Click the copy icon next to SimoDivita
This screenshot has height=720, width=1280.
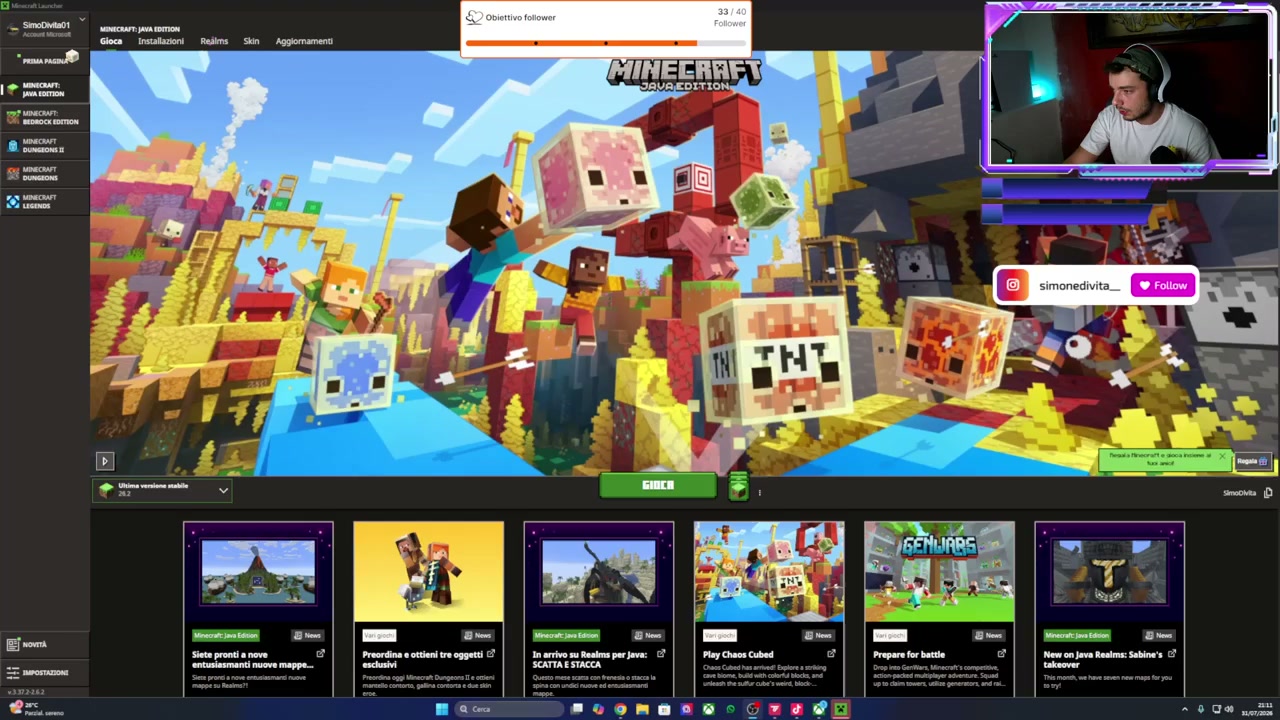tap(1268, 492)
